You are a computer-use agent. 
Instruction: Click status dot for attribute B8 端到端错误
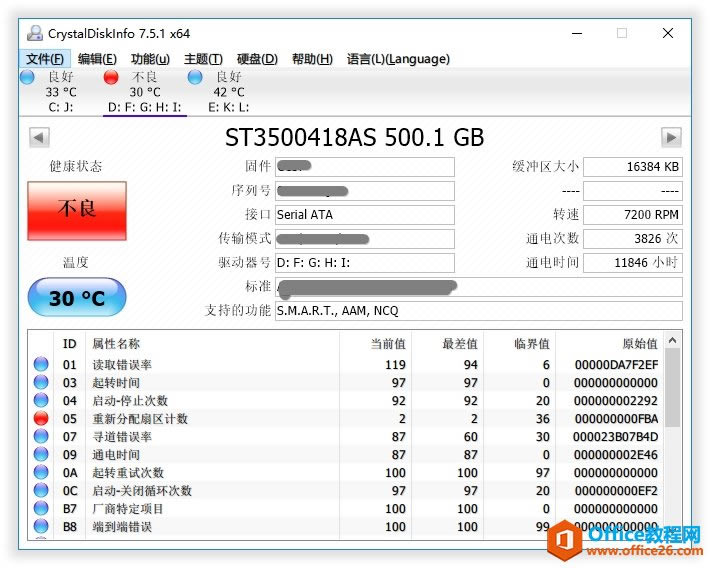coord(41,526)
